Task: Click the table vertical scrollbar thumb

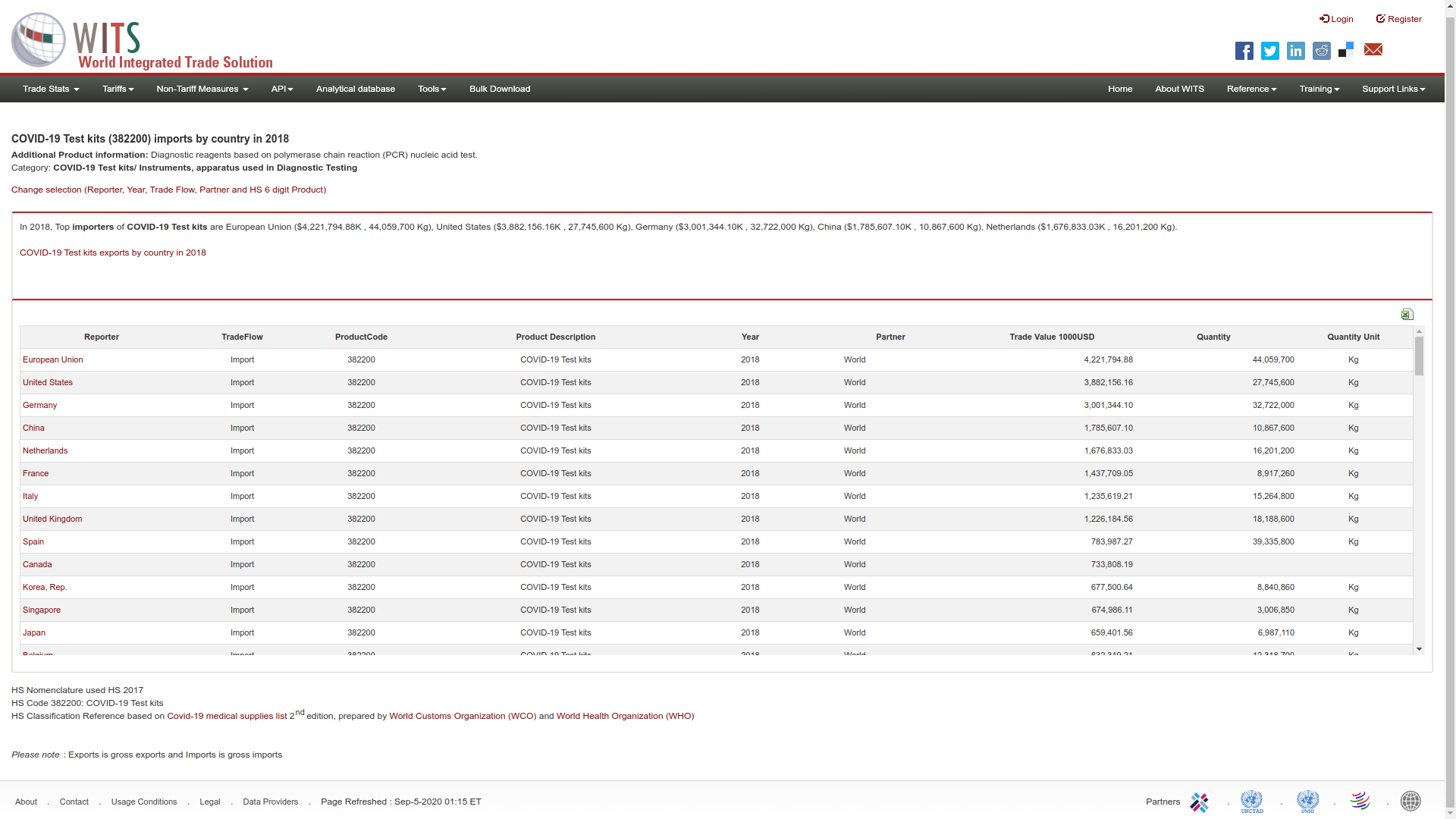Action: click(1419, 356)
